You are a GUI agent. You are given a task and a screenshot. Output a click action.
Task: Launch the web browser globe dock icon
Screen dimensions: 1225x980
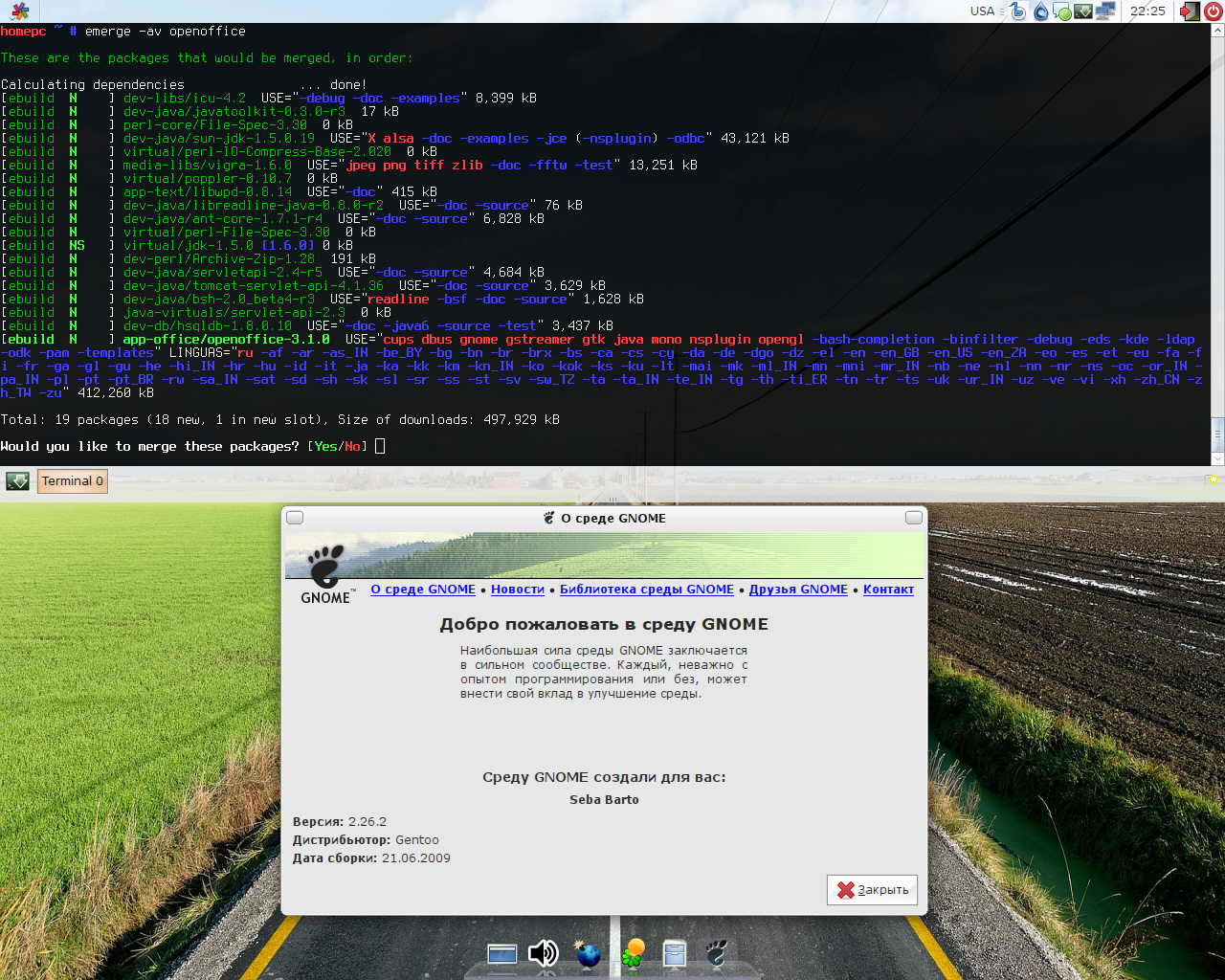pyautogui.click(x=588, y=954)
